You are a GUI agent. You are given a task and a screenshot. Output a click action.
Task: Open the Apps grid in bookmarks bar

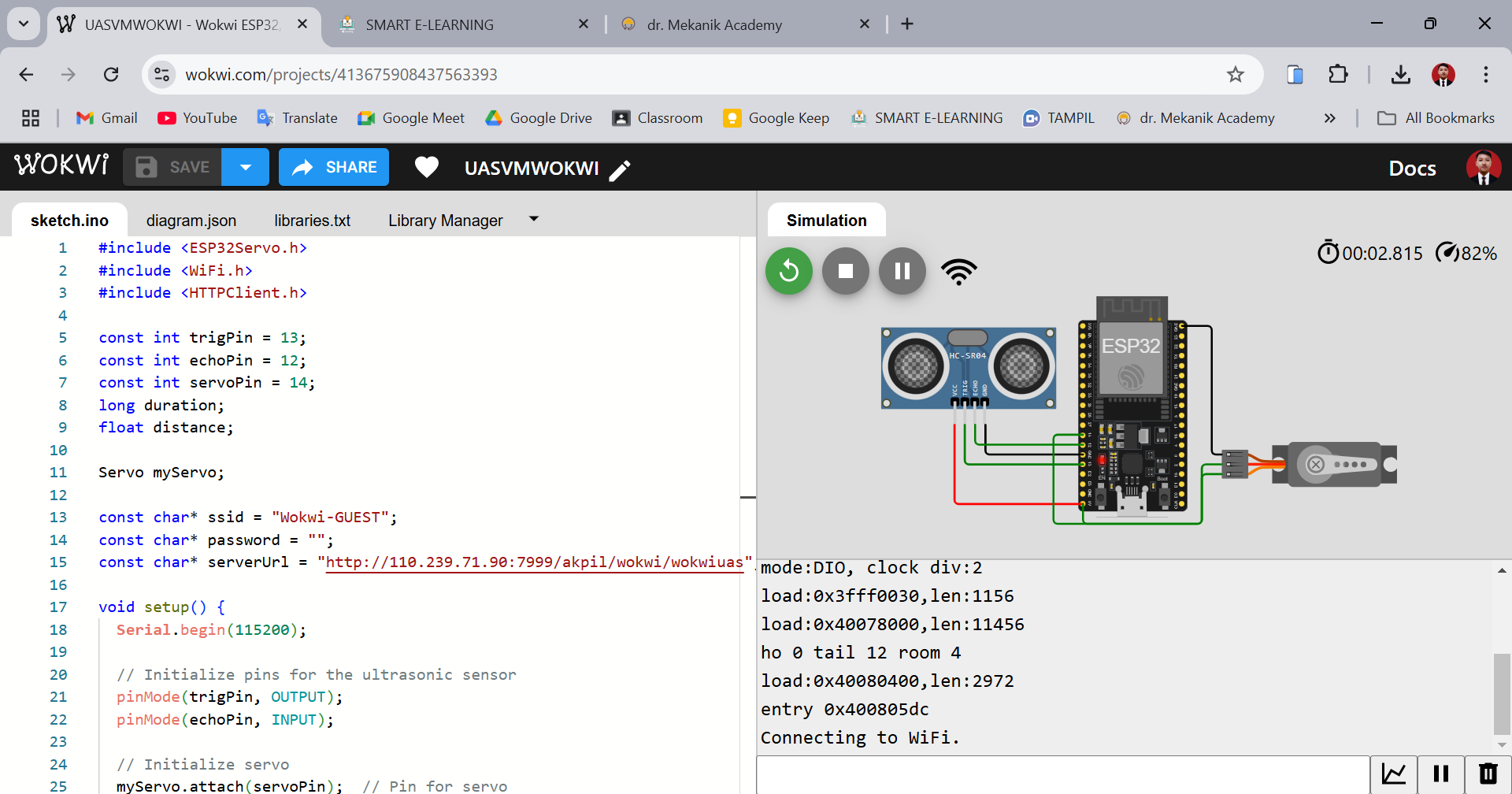pyautogui.click(x=31, y=118)
